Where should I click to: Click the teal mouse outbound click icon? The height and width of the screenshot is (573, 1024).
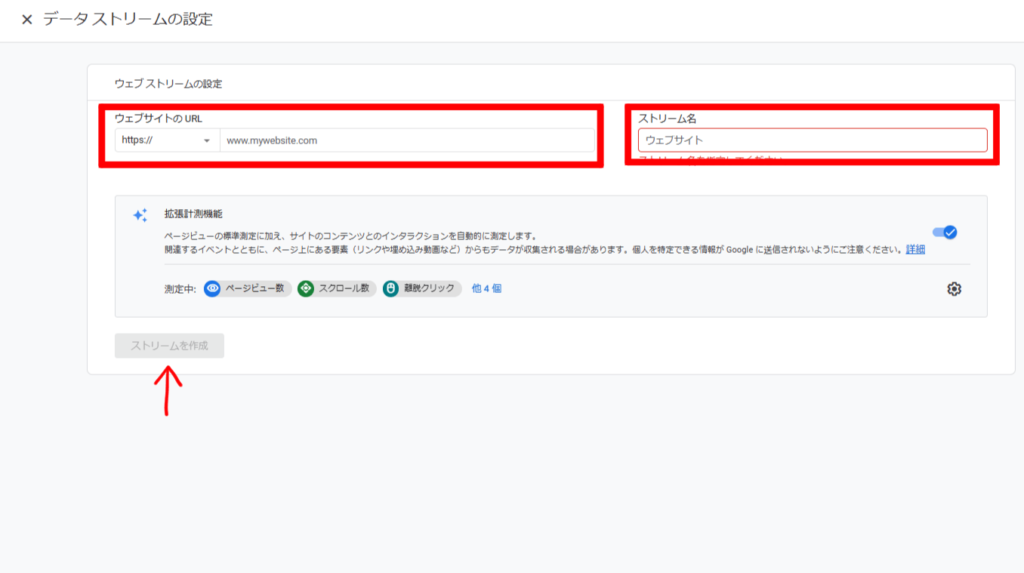[391, 288]
